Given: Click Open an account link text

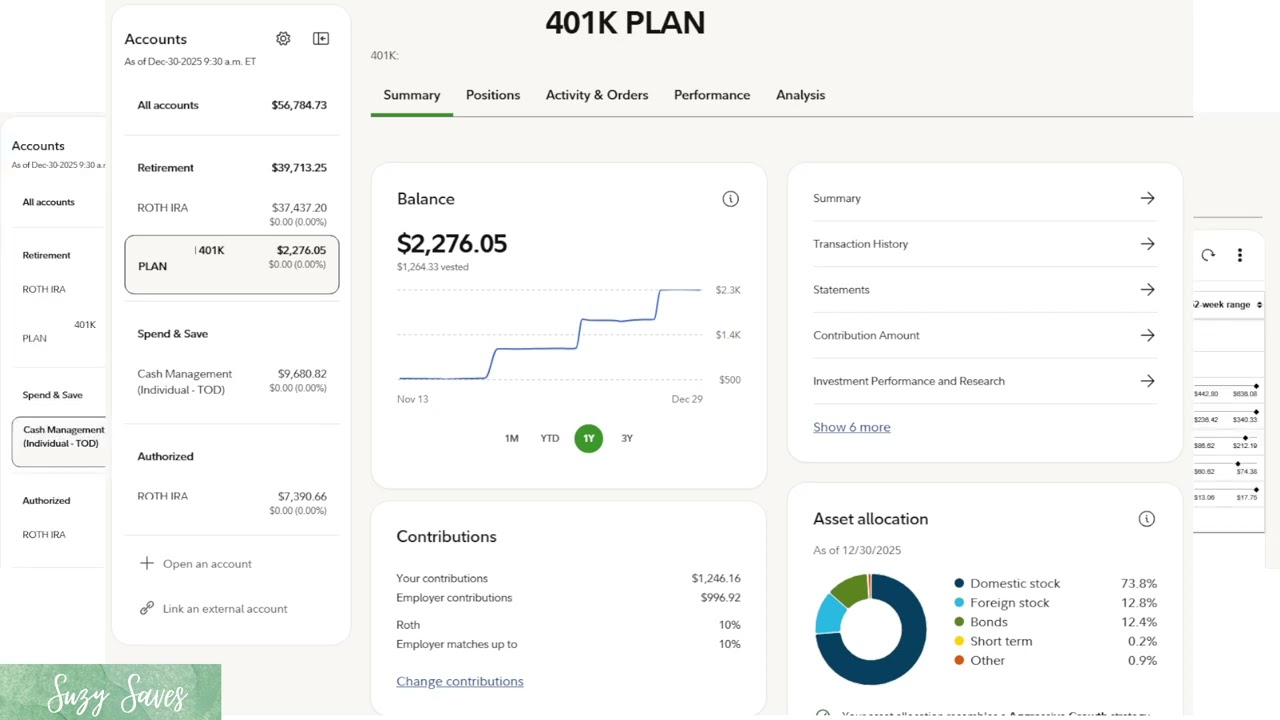Looking at the screenshot, I should pos(207,564).
